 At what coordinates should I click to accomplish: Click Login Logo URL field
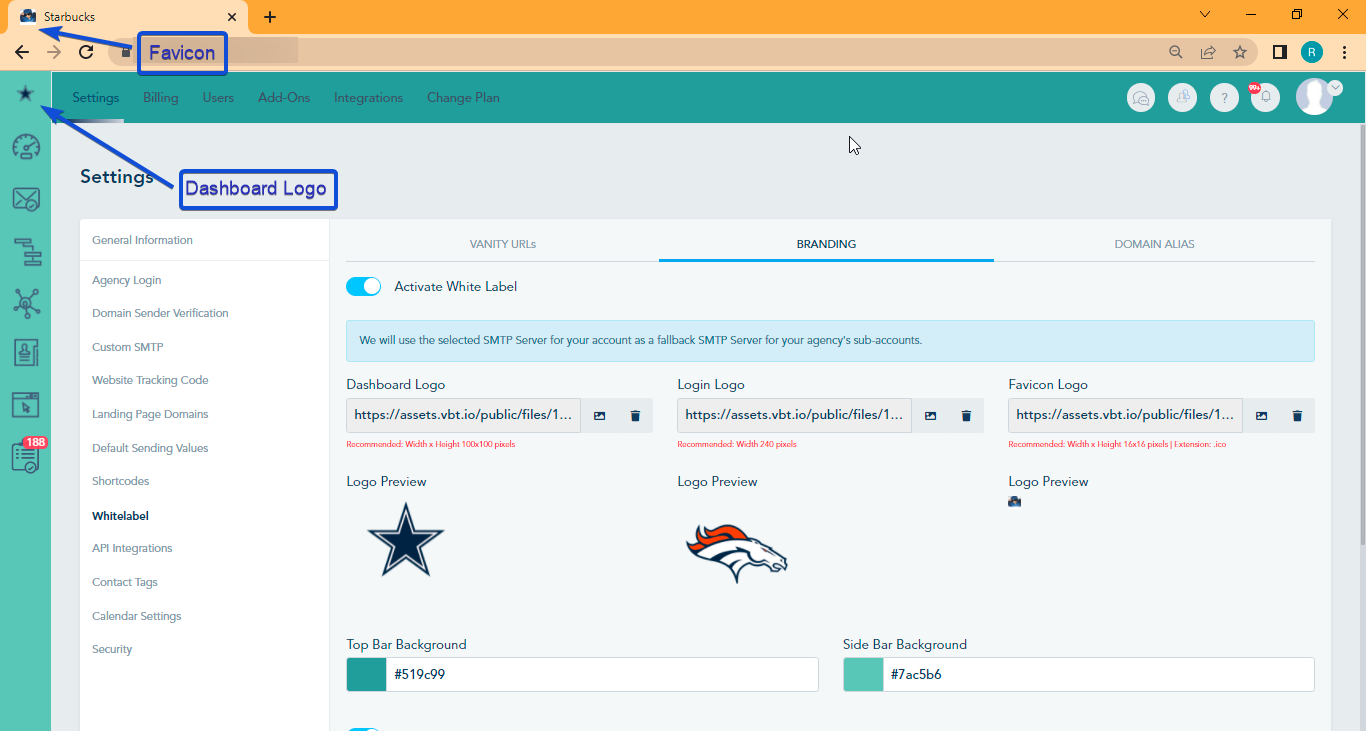click(x=794, y=415)
